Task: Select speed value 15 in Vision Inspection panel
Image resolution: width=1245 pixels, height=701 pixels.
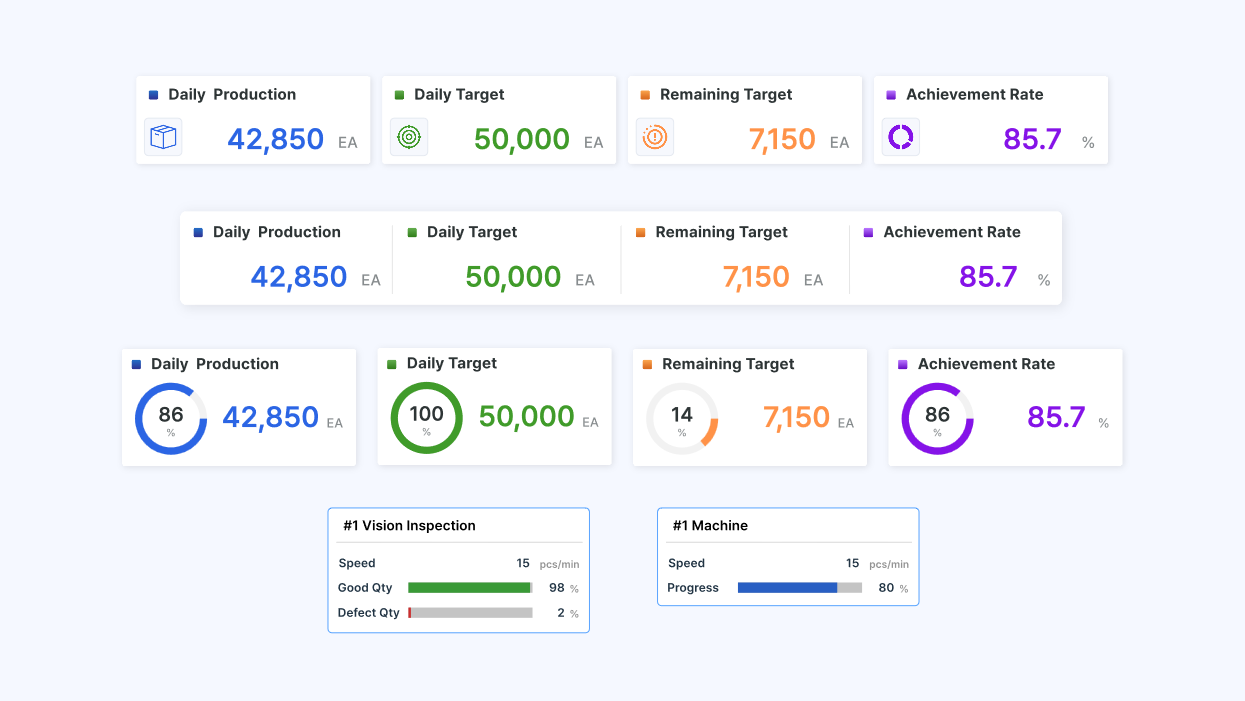Action: 523,563
